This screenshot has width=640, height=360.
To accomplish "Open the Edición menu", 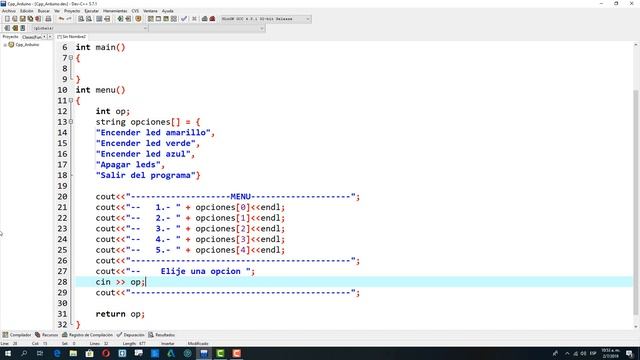I will [27, 11].
